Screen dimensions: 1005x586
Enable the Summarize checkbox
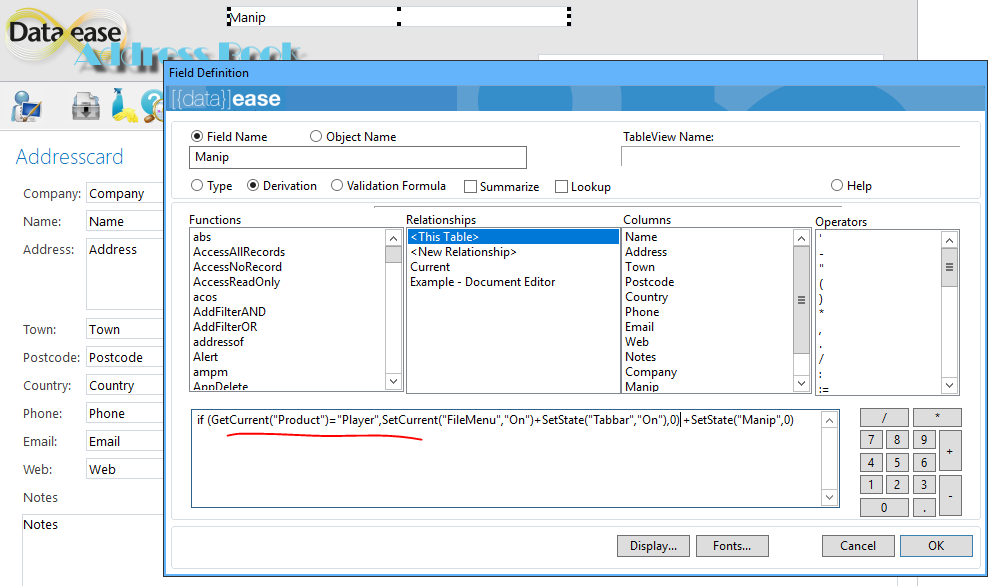pyautogui.click(x=470, y=187)
